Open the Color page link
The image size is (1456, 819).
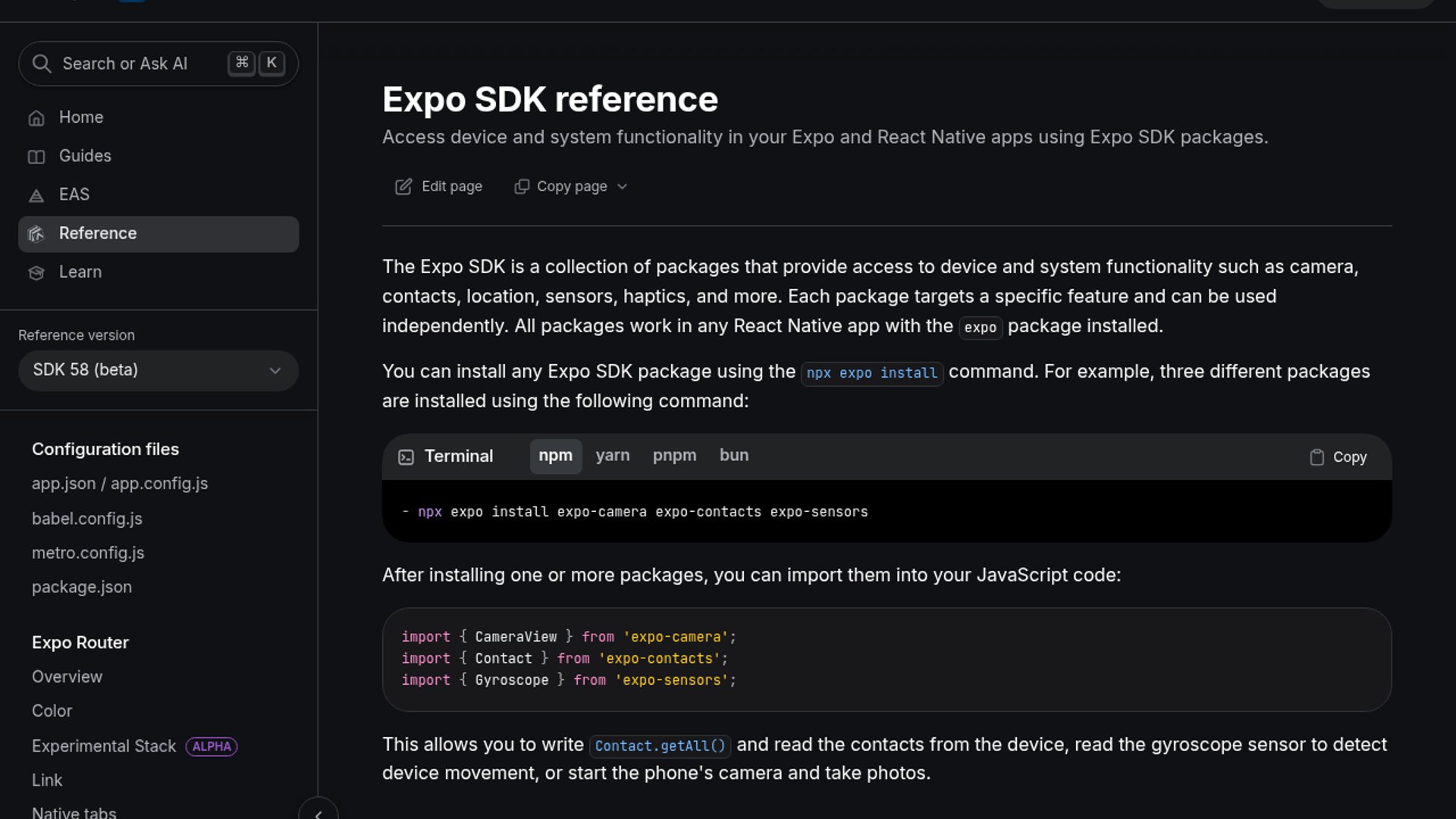coord(52,711)
